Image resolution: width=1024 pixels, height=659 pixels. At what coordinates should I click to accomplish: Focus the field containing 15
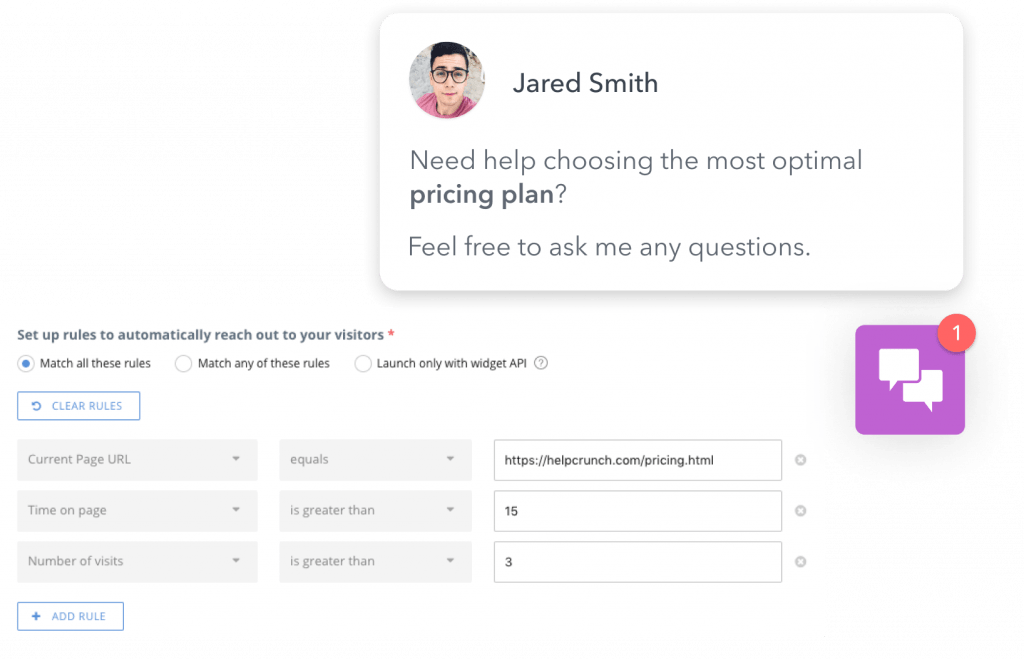click(x=637, y=511)
